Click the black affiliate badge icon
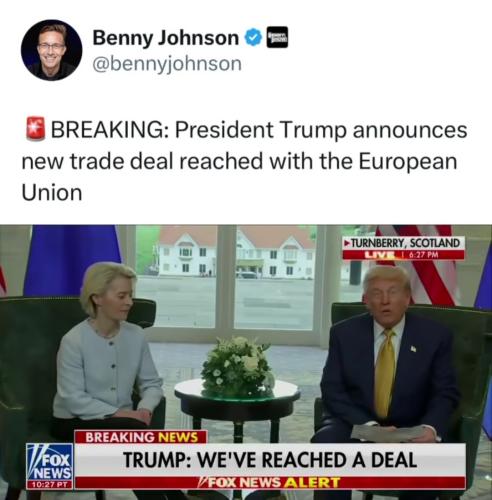The image size is (492, 500). tap(277, 37)
